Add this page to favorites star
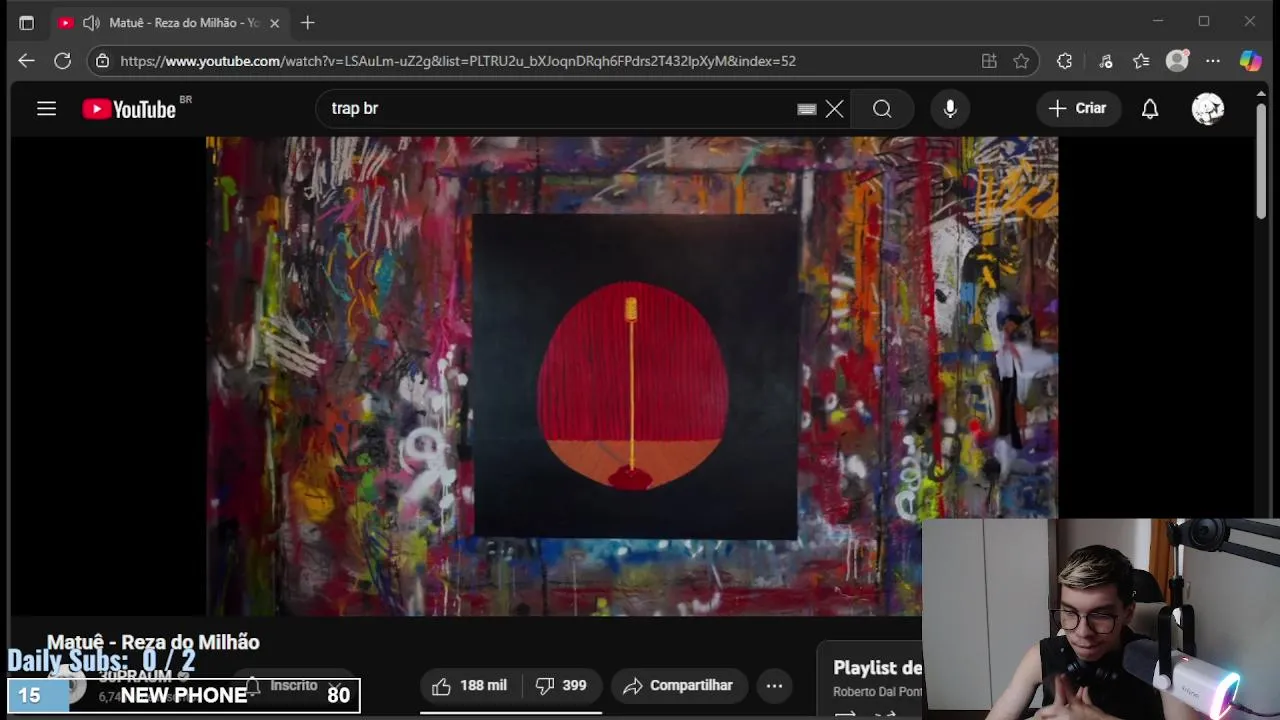The height and width of the screenshot is (720, 1280). coord(1021,61)
